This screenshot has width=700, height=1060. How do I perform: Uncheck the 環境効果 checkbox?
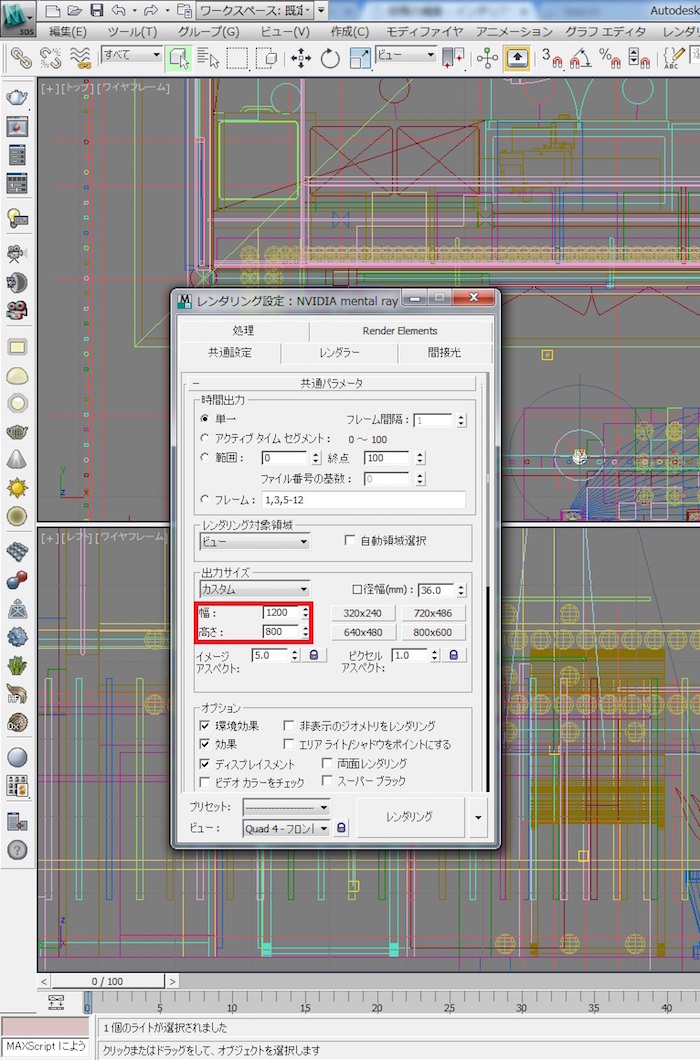coord(206,726)
